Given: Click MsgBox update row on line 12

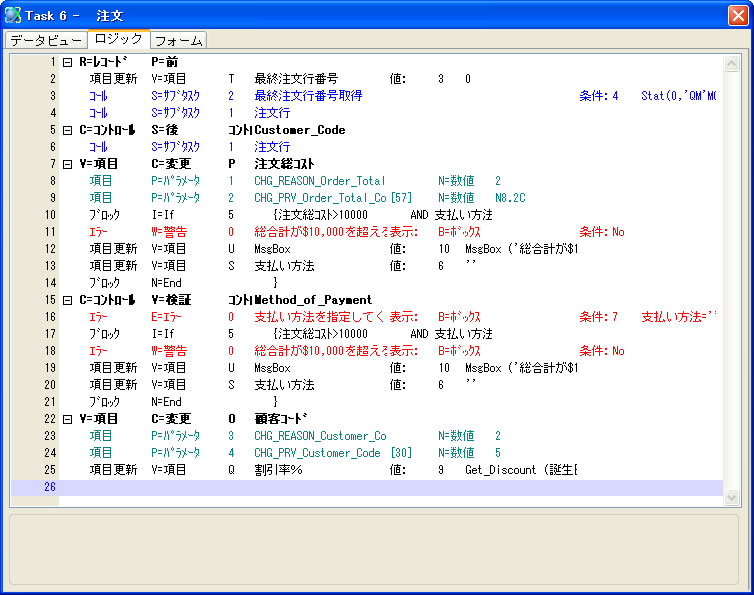Looking at the screenshot, I should point(367,249).
